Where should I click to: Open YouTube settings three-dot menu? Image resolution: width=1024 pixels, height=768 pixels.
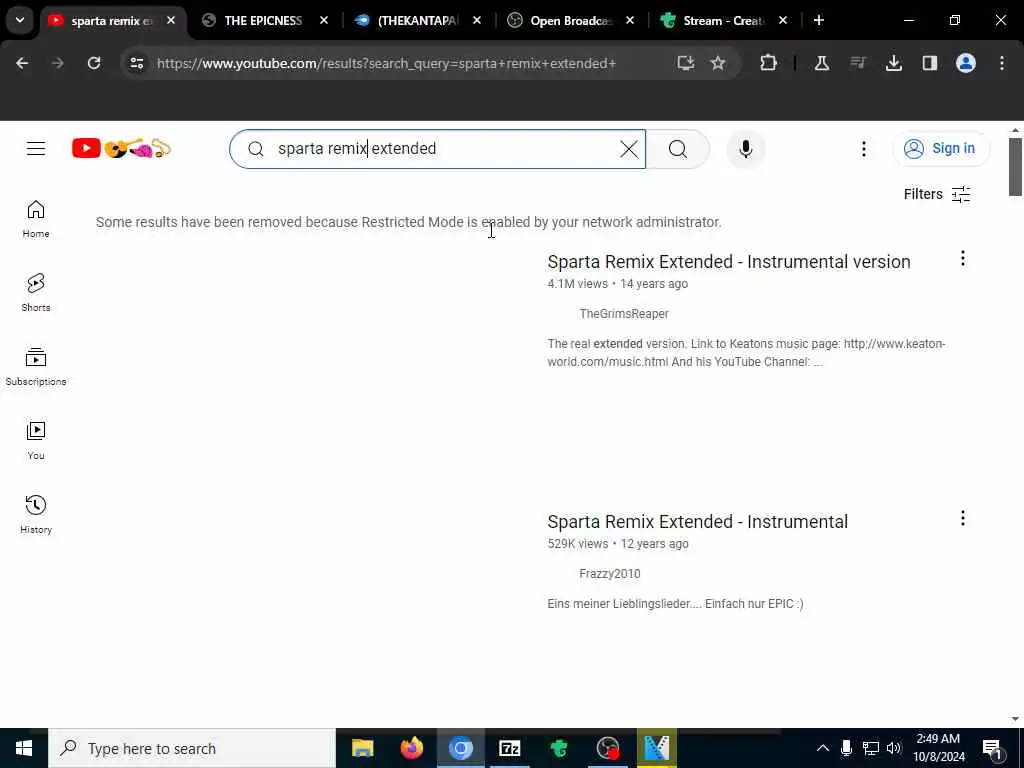click(x=863, y=149)
